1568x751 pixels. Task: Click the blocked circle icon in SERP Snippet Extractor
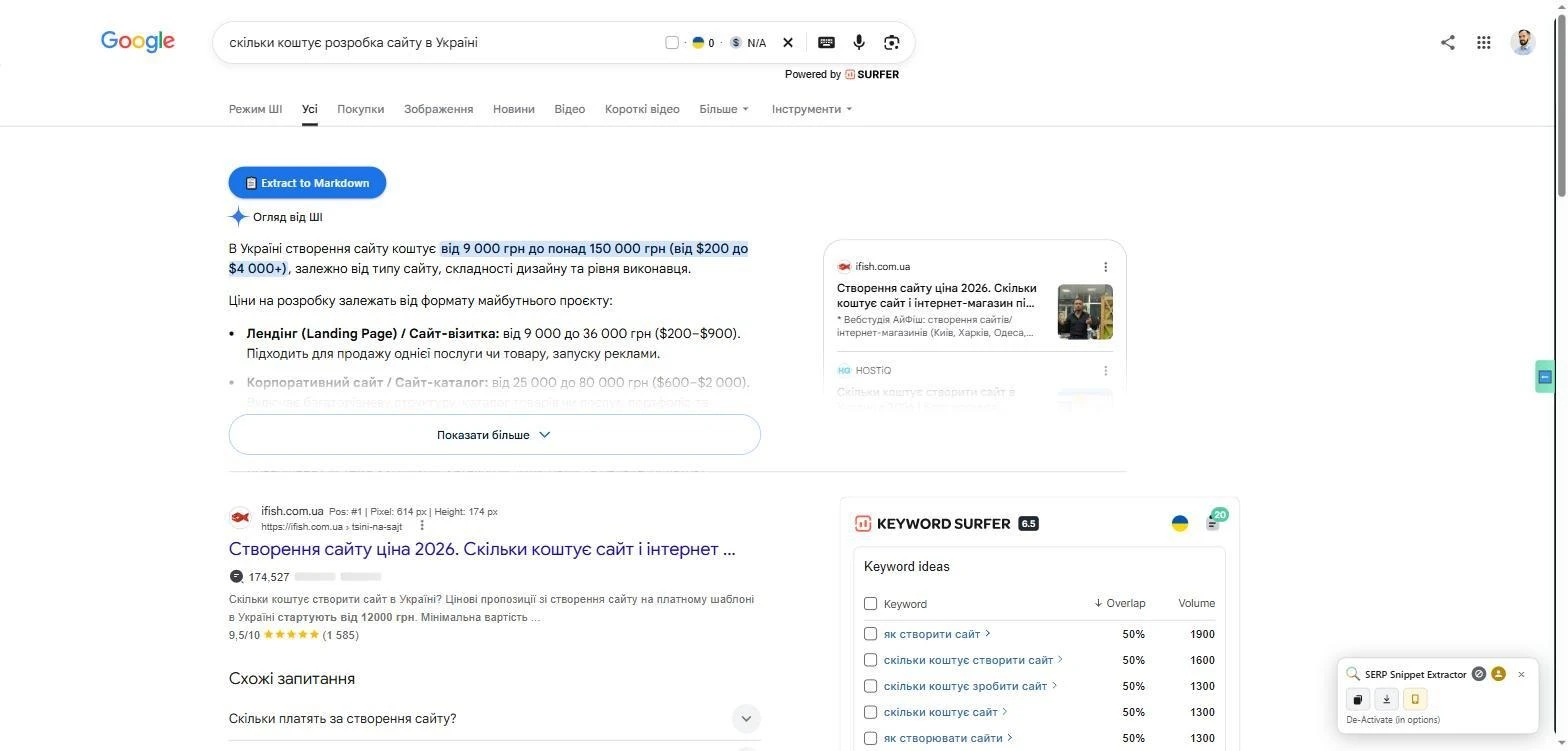point(1479,674)
